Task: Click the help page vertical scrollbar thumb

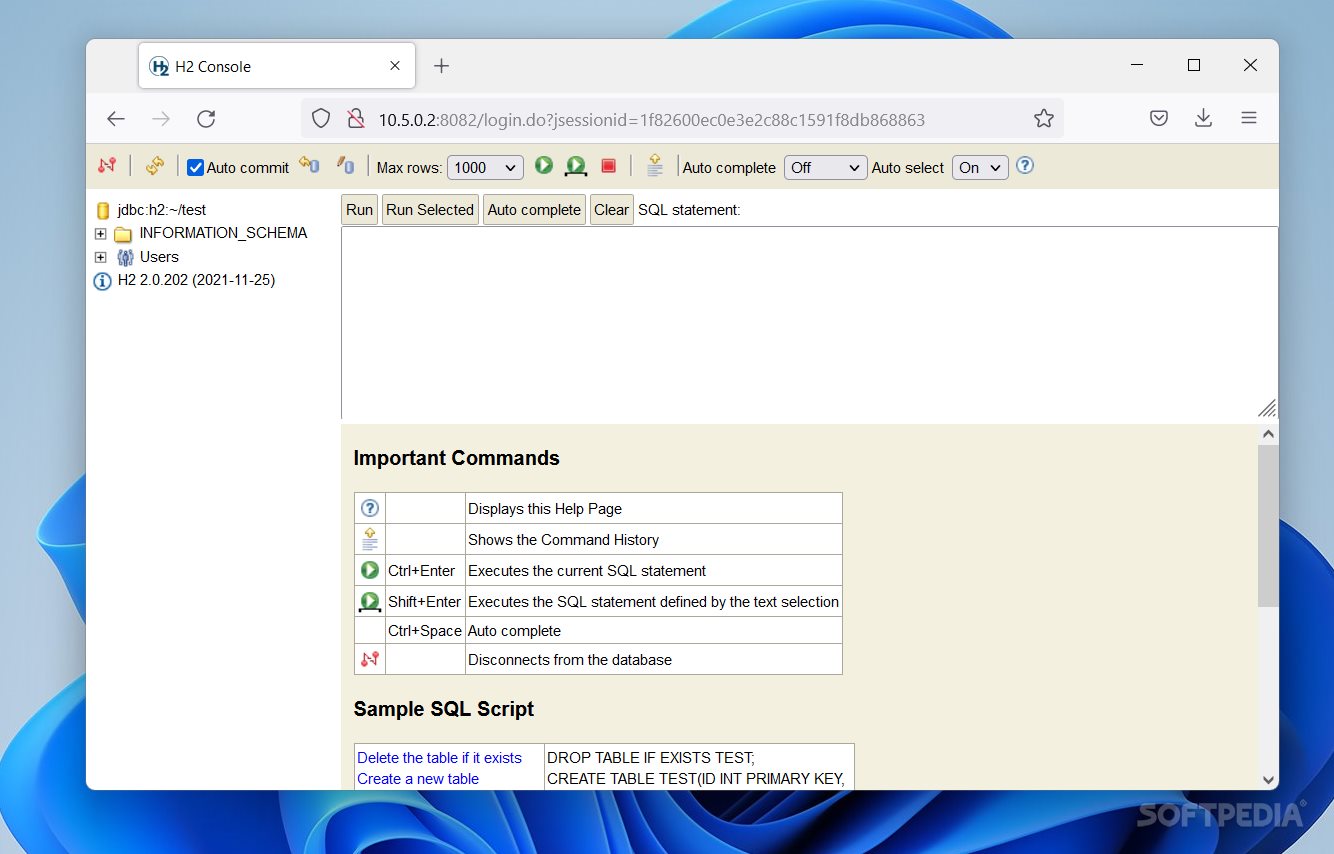Action: coord(1268,525)
